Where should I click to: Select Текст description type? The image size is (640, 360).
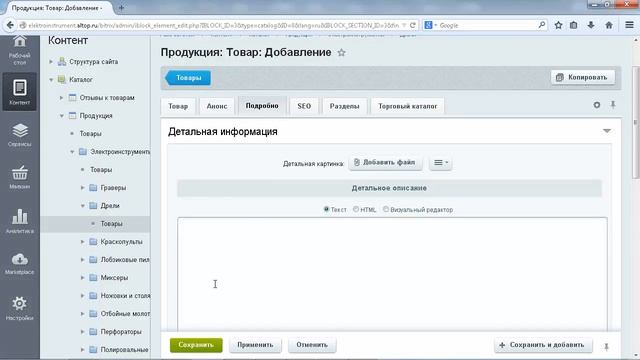(x=326, y=209)
